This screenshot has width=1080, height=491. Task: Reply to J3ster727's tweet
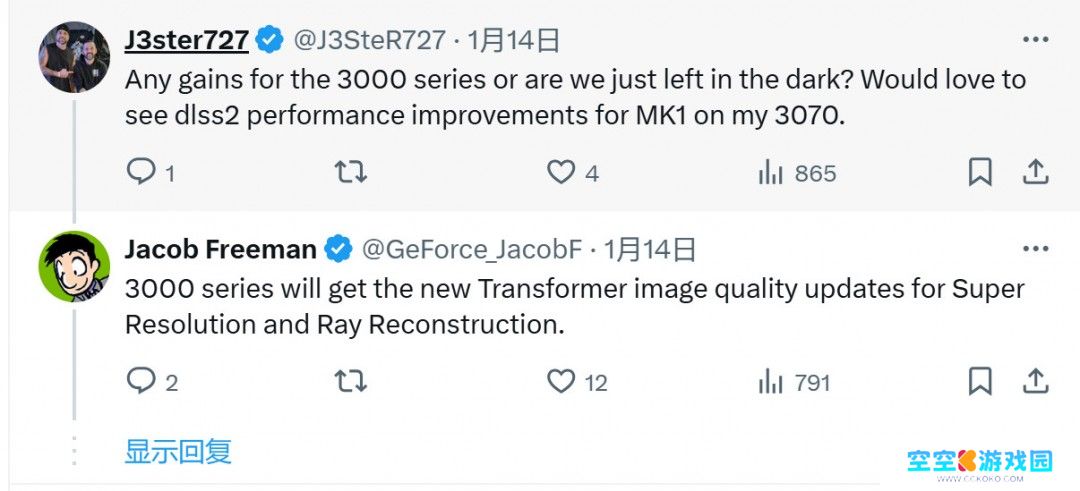(x=140, y=173)
